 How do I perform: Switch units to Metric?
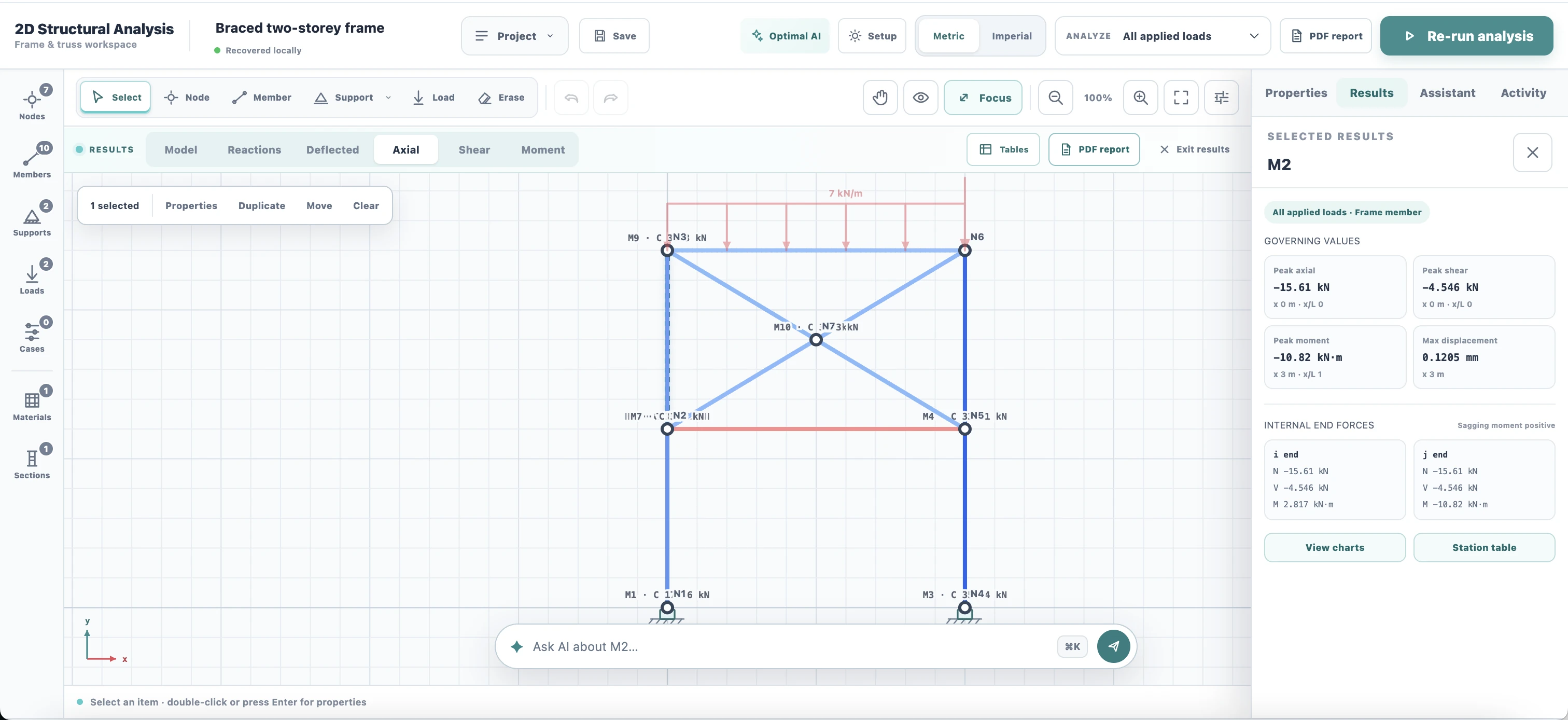[x=948, y=36]
